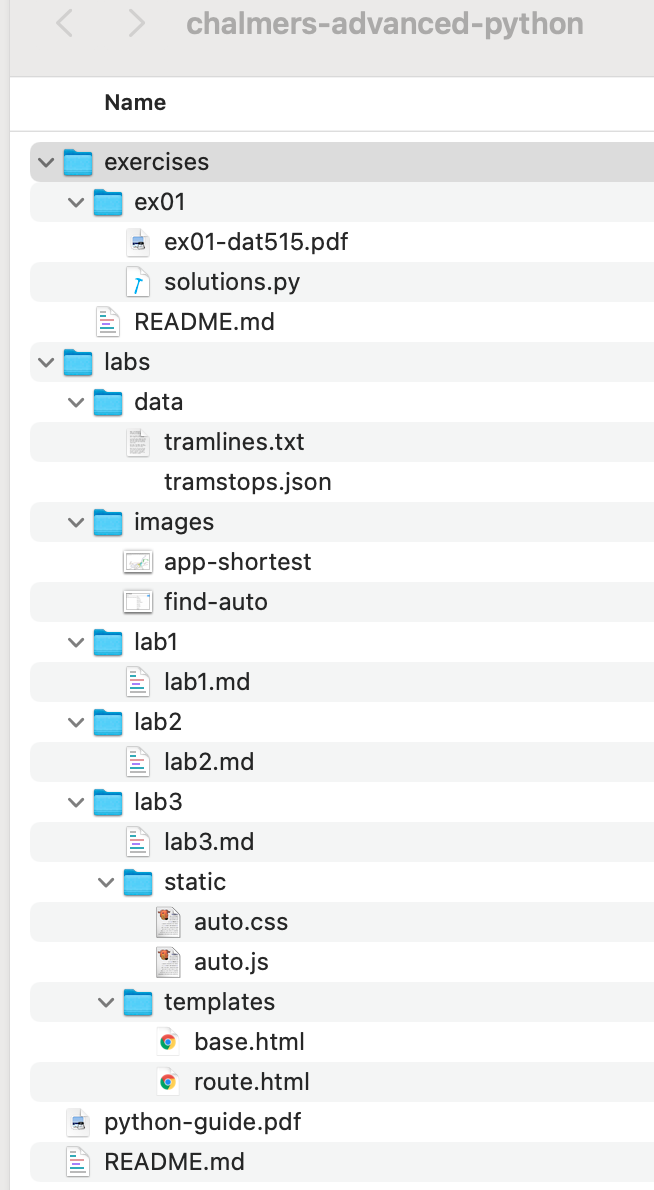Collapse the labs disclosure triangle
This screenshot has width=654, height=1190.
click(x=45, y=362)
